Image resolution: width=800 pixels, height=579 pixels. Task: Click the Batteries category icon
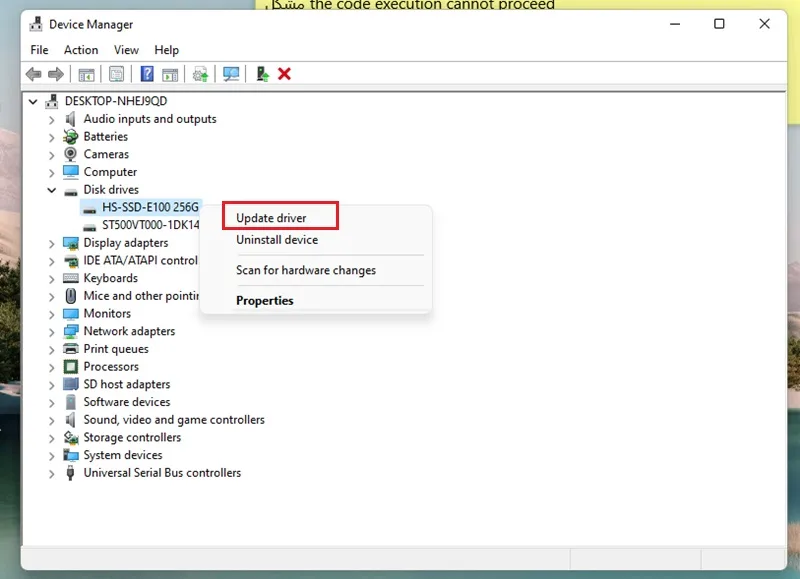coord(70,137)
